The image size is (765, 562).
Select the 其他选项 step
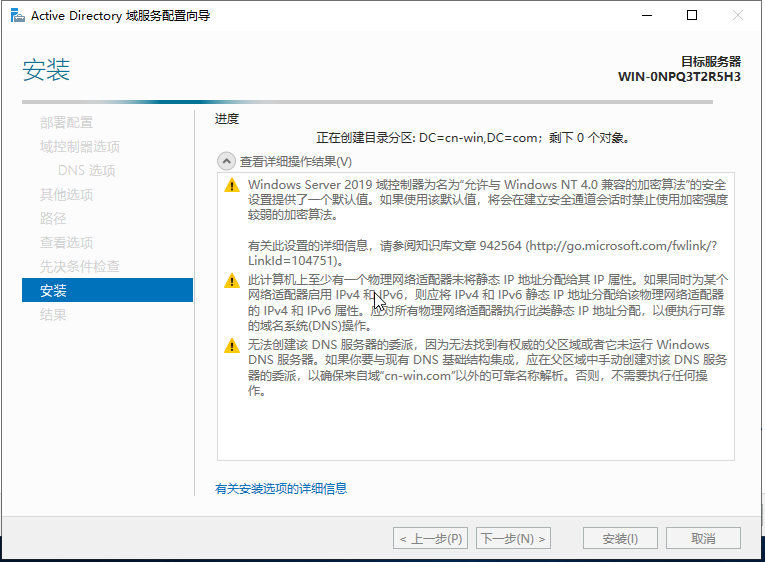pos(66,195)
